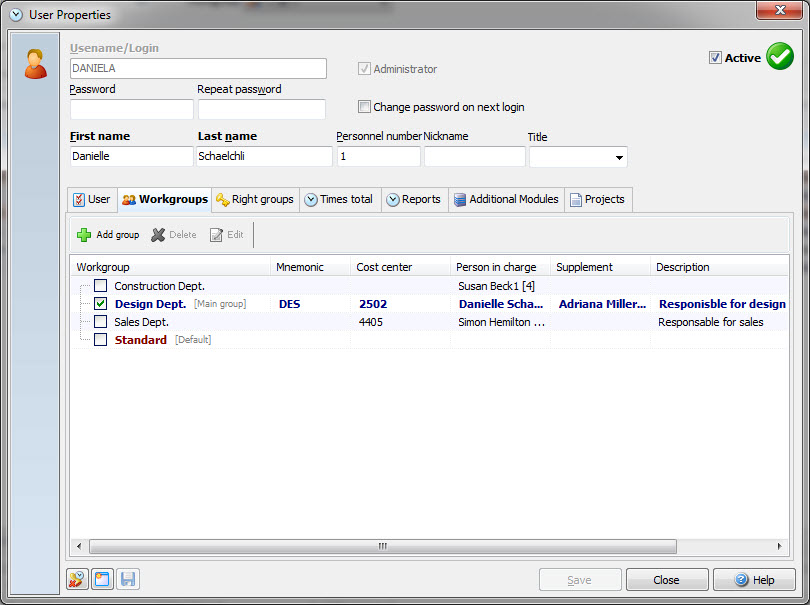
Task: Open Help with the Help button
Action: click(x=754, y=580)
